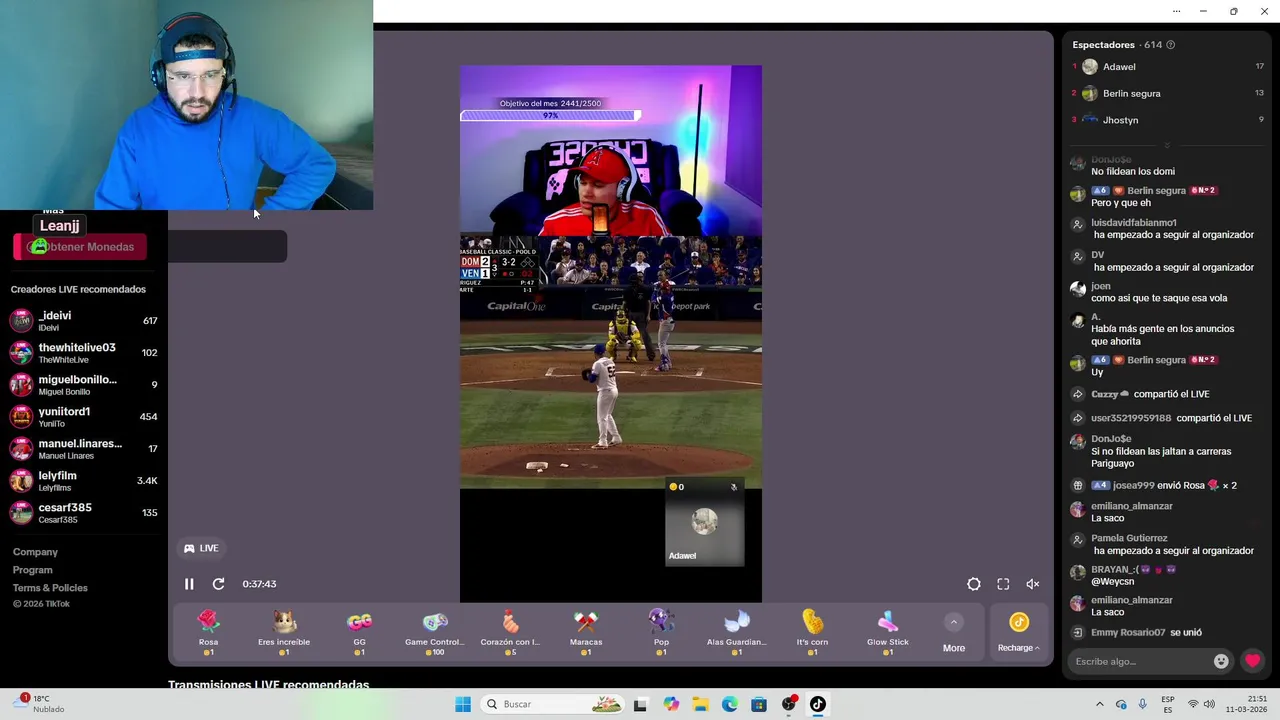Expand more gifts with the More arrow
This screenshot has width=1280, height=720.
[954, 633]
